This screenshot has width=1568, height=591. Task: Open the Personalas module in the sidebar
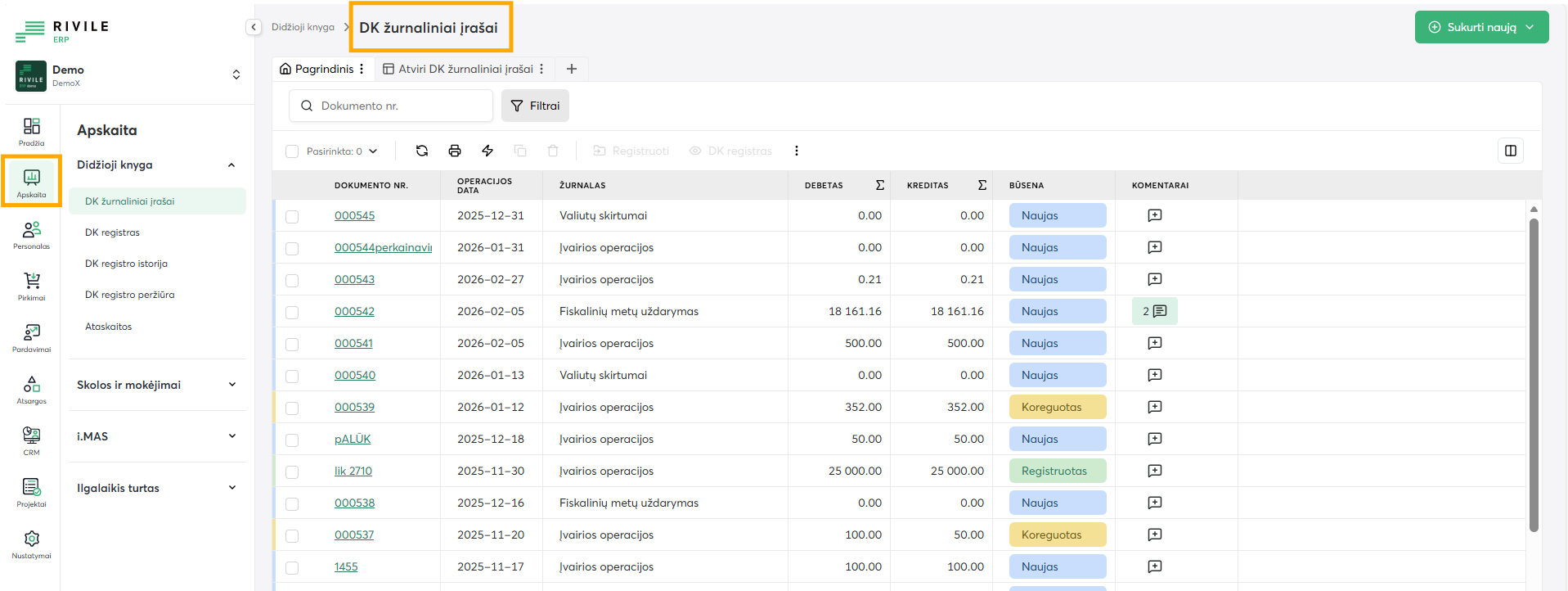(x=32, y=235)
